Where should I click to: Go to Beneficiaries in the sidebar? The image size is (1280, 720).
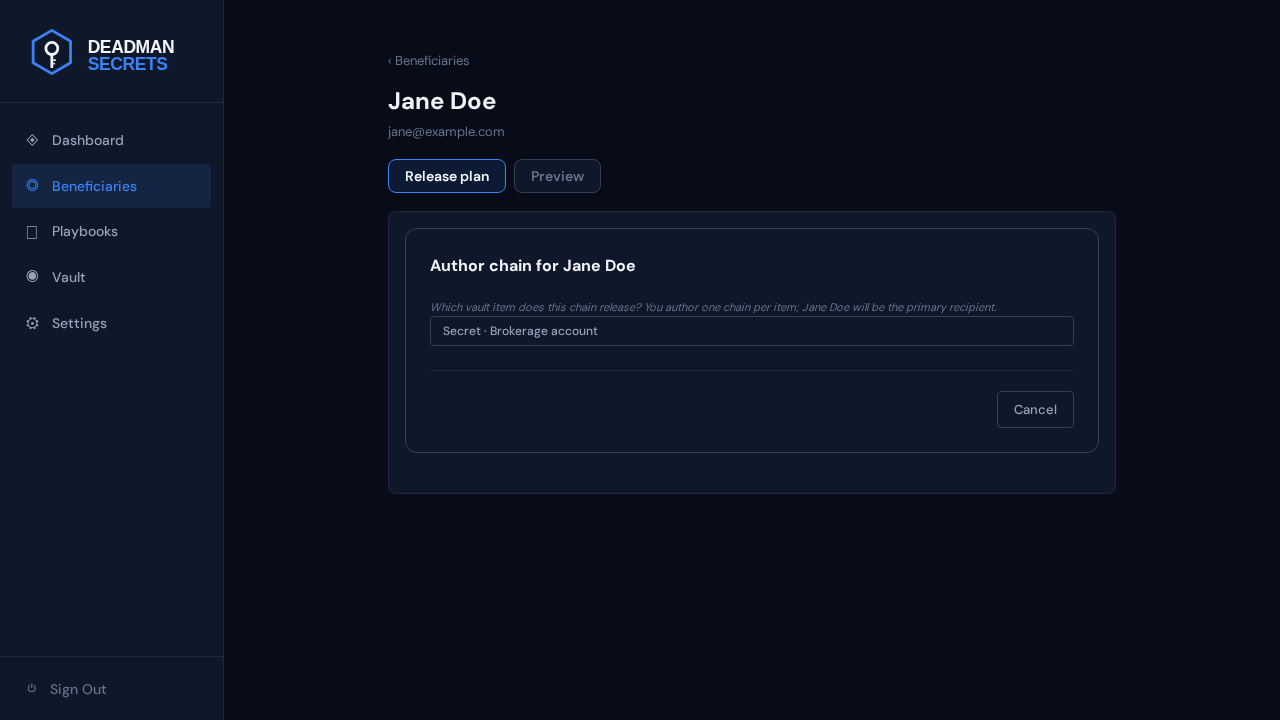click(x=111, y=186)
